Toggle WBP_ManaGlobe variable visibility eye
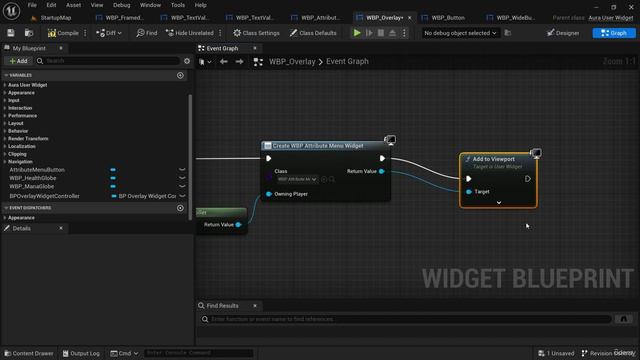Image resolution: width=640 pixels, height=360 pixels. point(182,187)
